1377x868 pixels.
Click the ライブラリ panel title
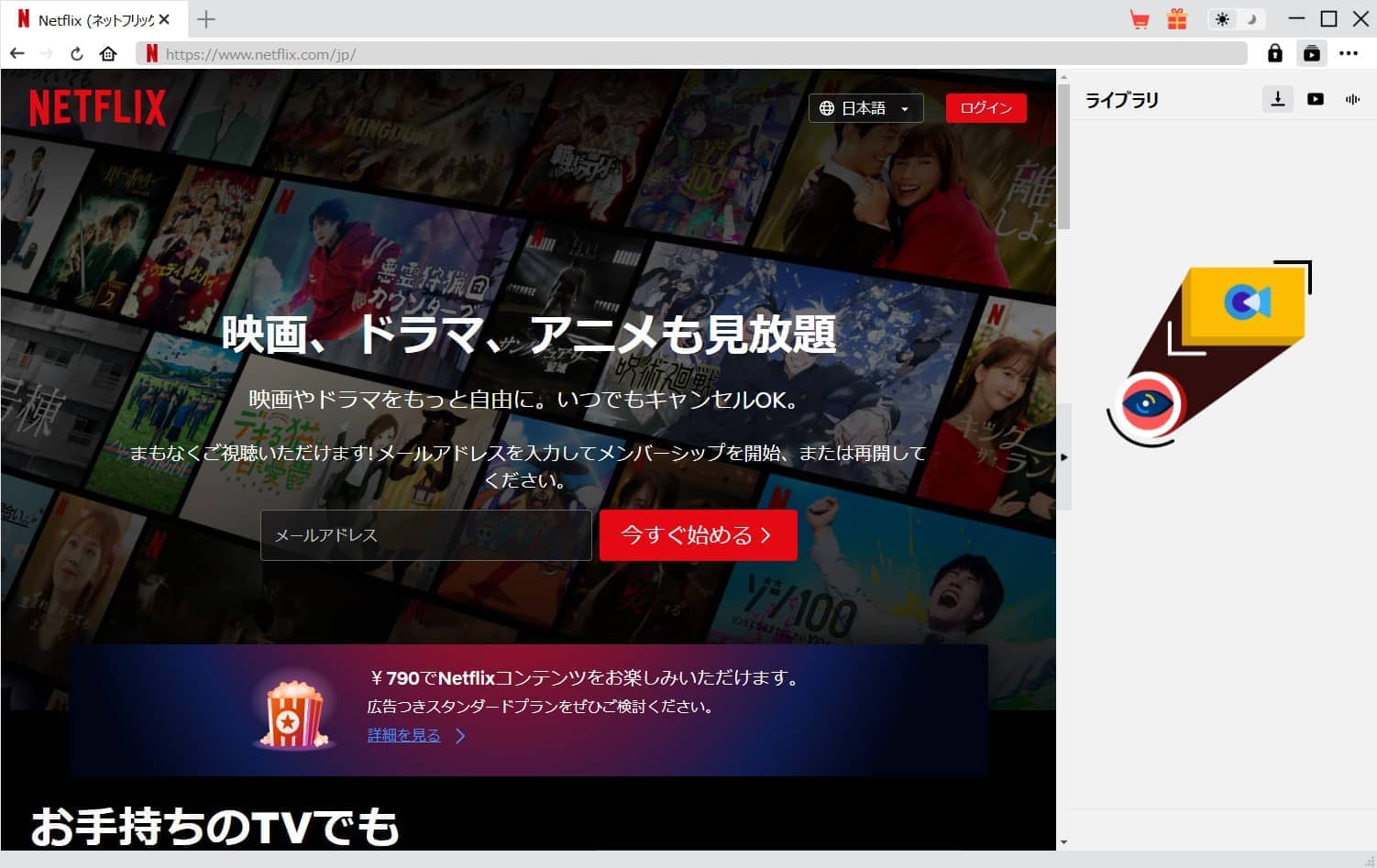[x=1121, y=100]
